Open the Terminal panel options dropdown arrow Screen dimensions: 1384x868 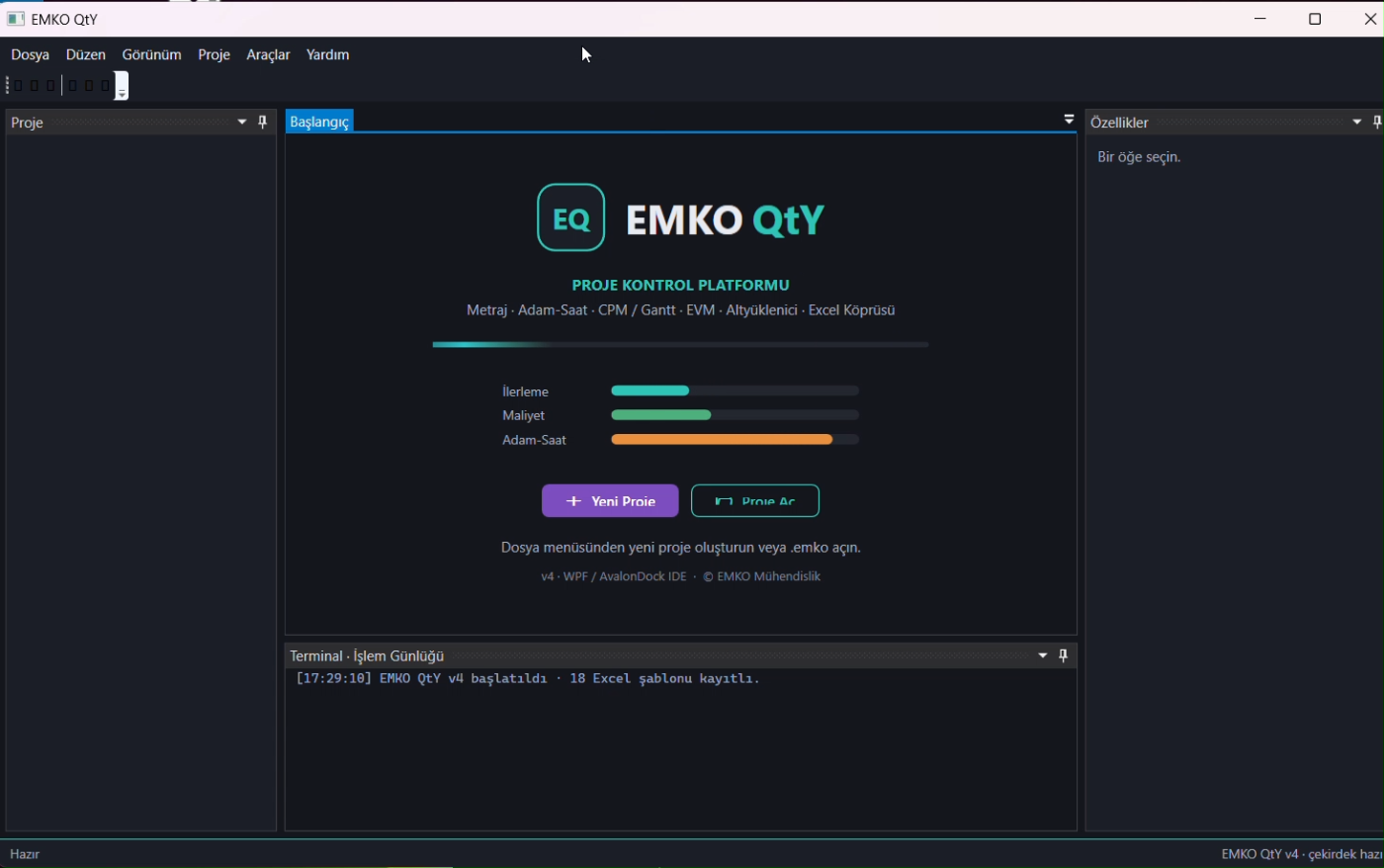click(x=1043, y=655)
